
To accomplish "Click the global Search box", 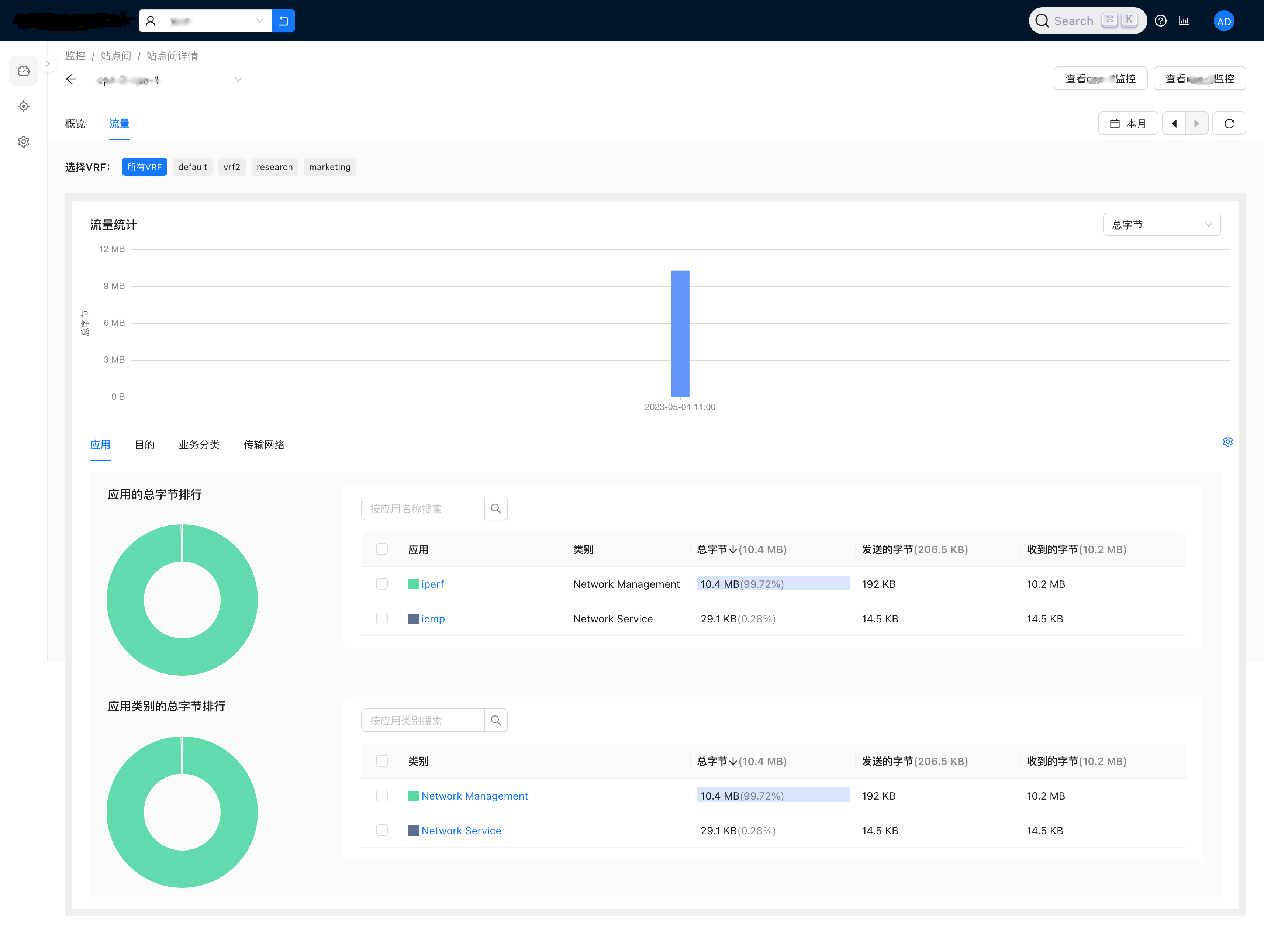I will [x=1087, y=21].
